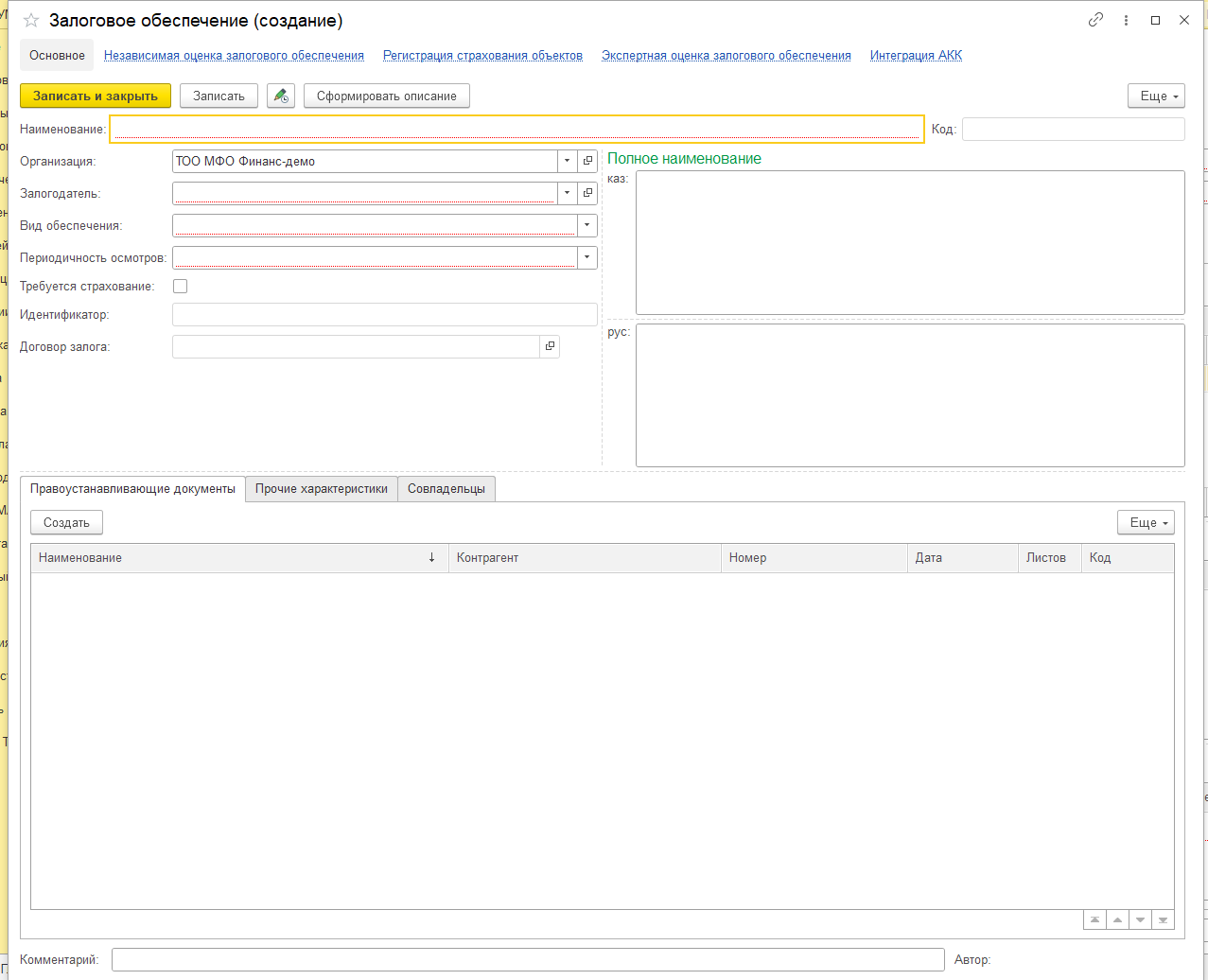Screen dimensions: 1208x980
Task: Focus the Комментарий input field
Action: pos(528,959)
